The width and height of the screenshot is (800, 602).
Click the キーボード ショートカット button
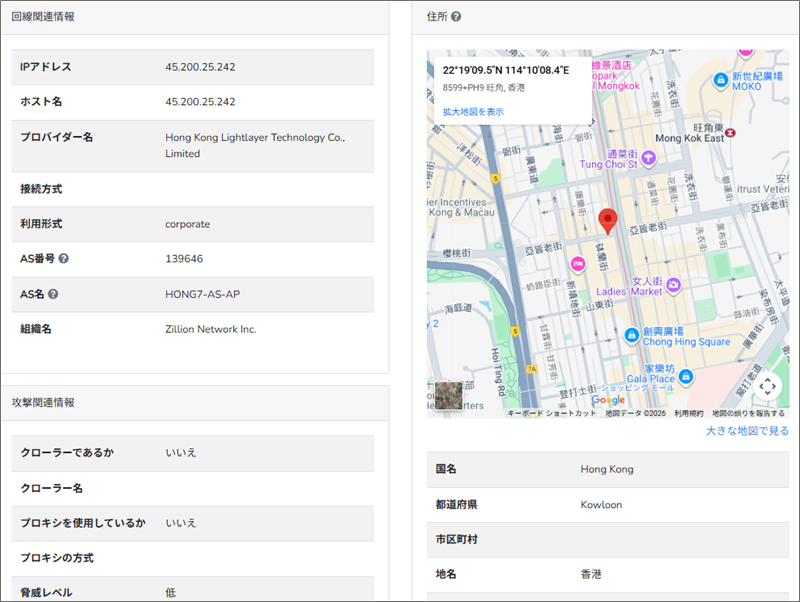click(551, 413)
